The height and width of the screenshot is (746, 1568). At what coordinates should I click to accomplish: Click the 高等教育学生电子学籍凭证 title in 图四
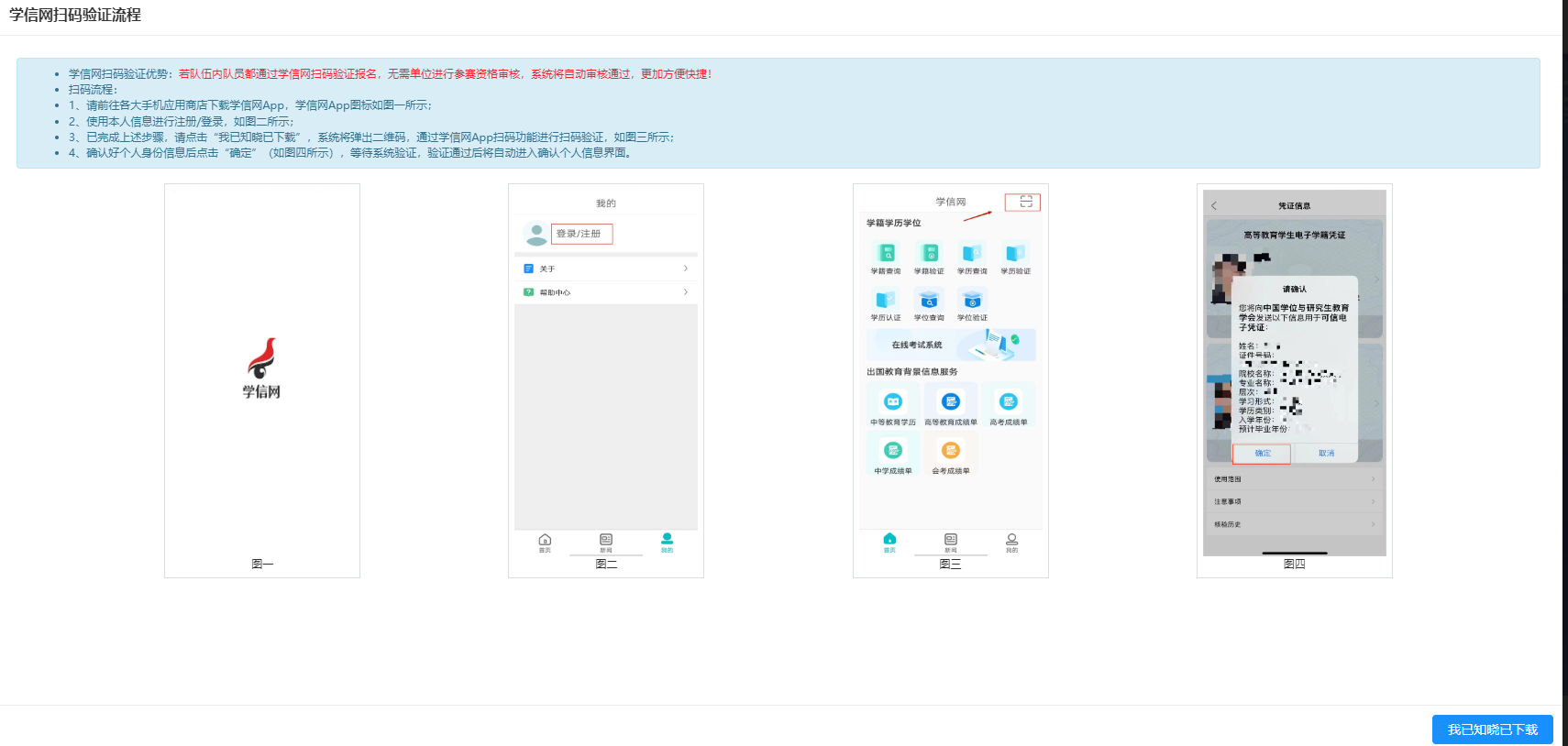pos(1295,235)
